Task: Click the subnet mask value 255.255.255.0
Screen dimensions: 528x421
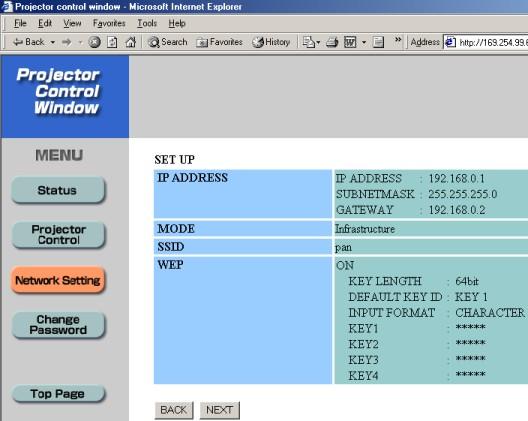Action: click(x=463, y=194)
